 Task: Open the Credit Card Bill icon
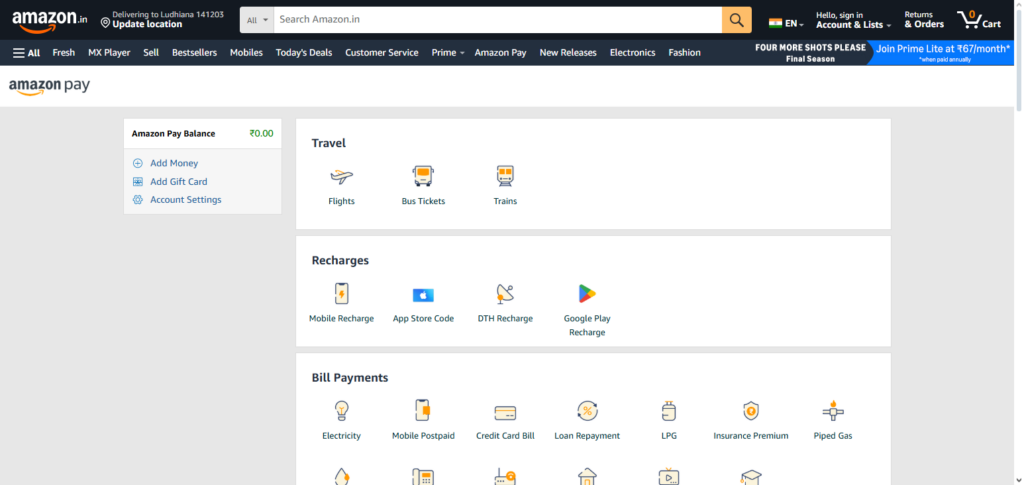coord(505,413)
